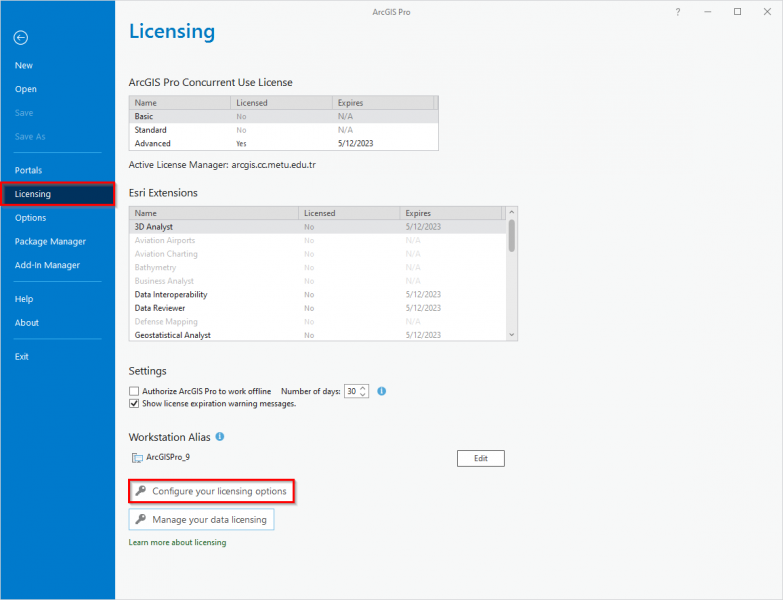Increase number of days with up arrow
The width and height of the screenshot is (783, 600).
[x=363, y=388]
